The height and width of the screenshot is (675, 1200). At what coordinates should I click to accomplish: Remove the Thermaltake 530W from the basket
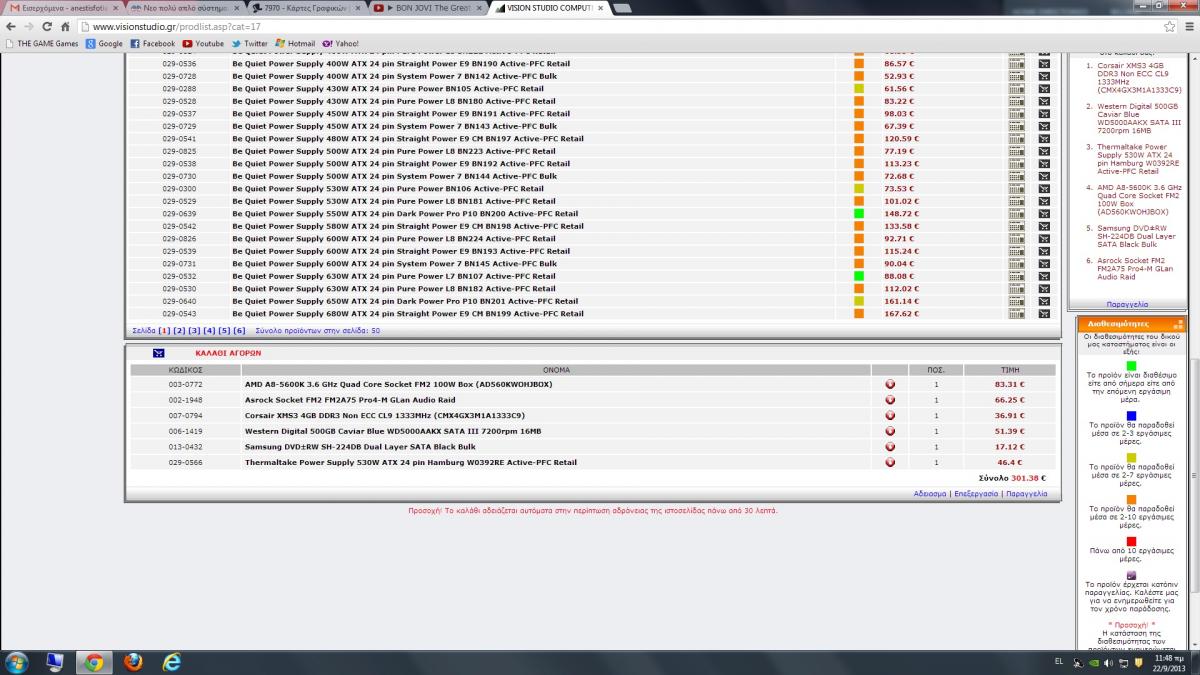[890, 463]
